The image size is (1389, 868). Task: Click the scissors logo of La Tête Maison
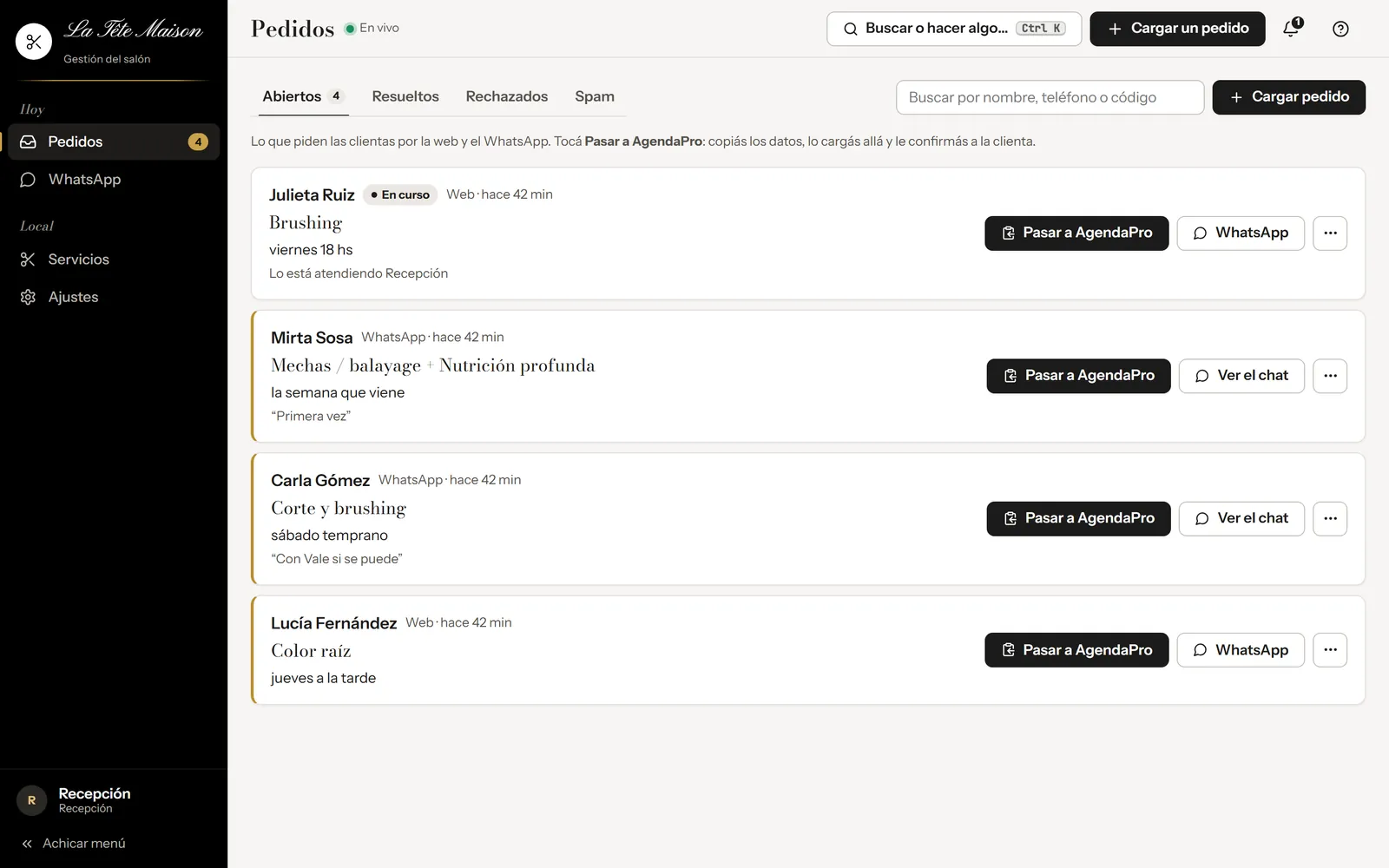(34, 41)
